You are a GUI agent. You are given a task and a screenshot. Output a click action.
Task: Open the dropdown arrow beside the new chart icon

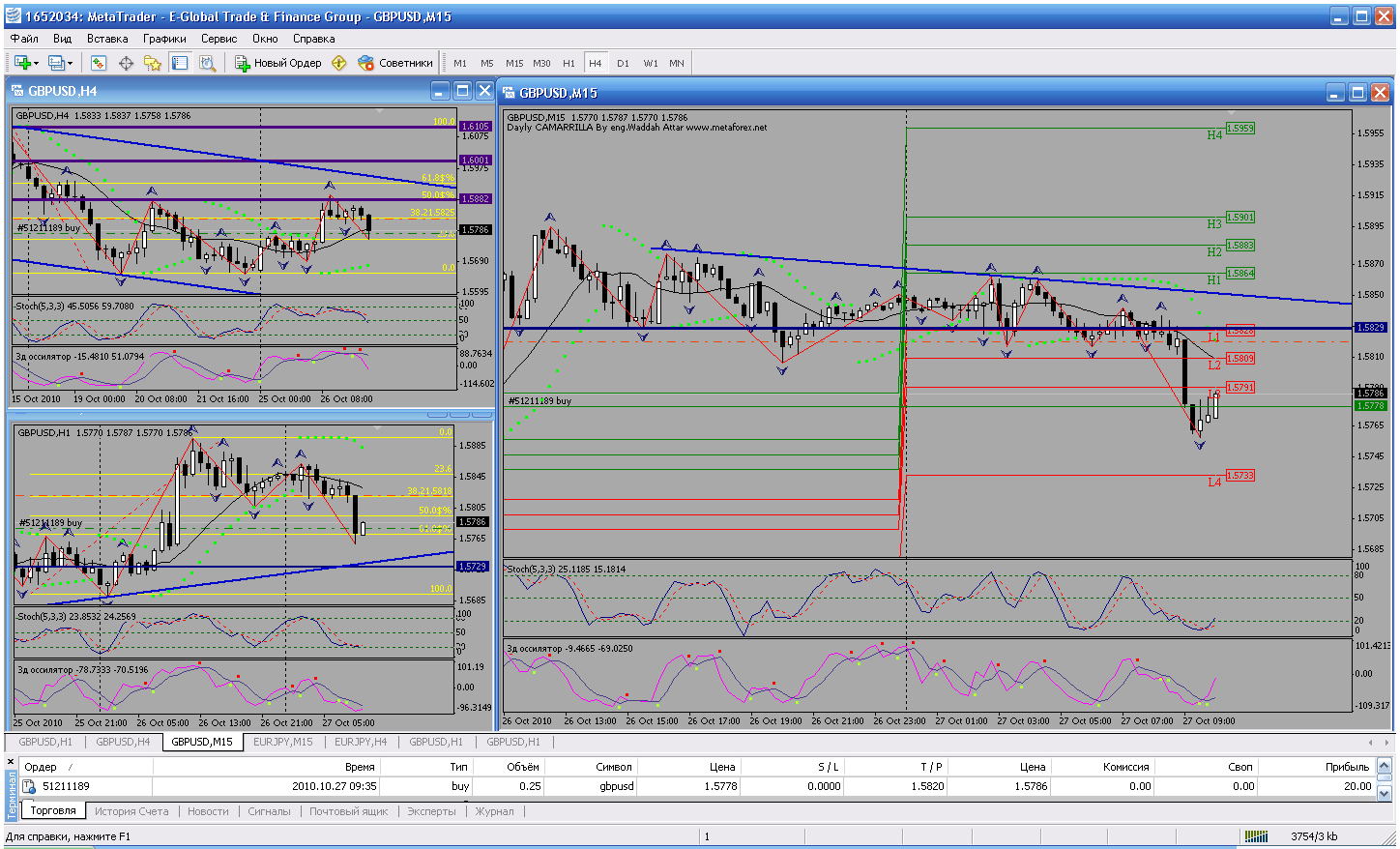coord(36,64)
